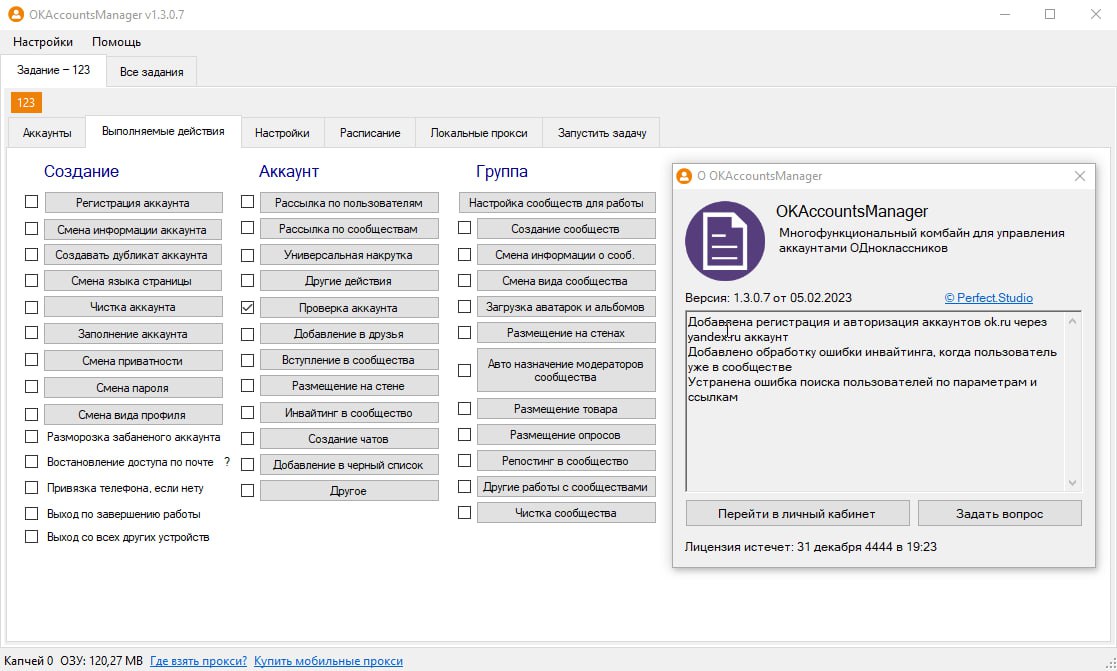Image resolution: width=1117 pixels, height=671 pixels.
Task: Open the Расписание tab
Action: pos(370,133)
